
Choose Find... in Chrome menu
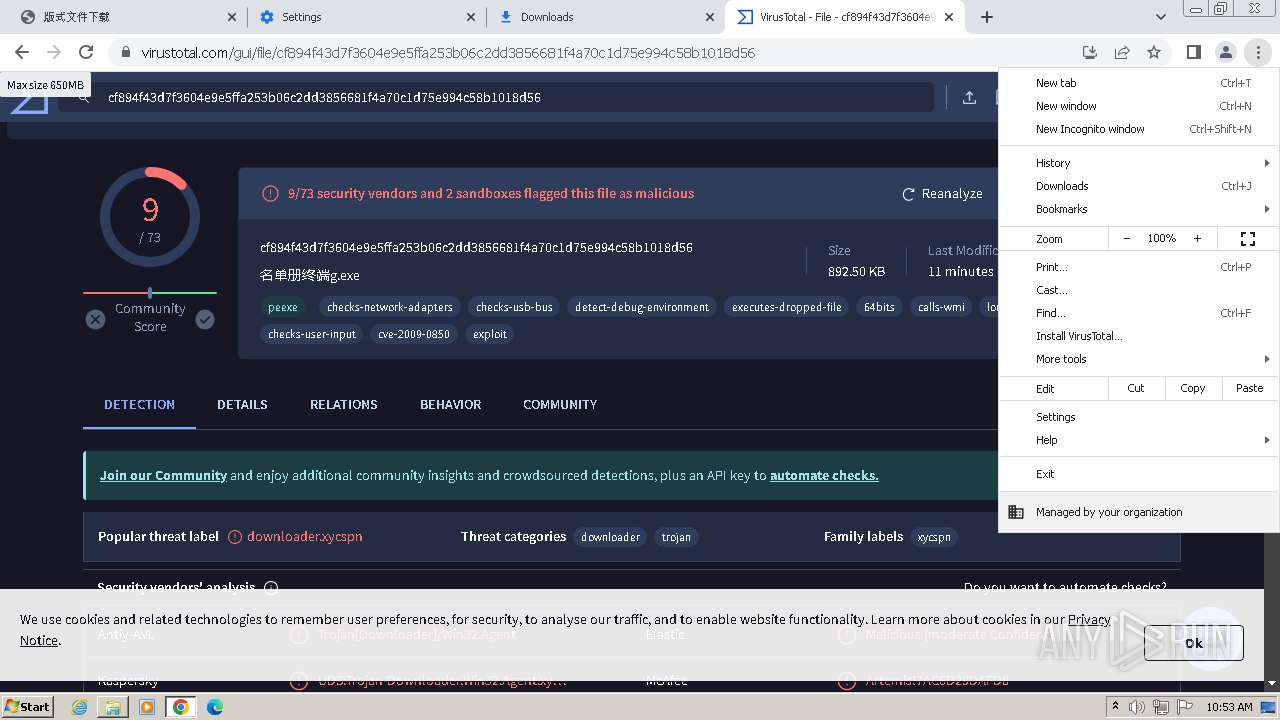click(x=1139, y=313)
